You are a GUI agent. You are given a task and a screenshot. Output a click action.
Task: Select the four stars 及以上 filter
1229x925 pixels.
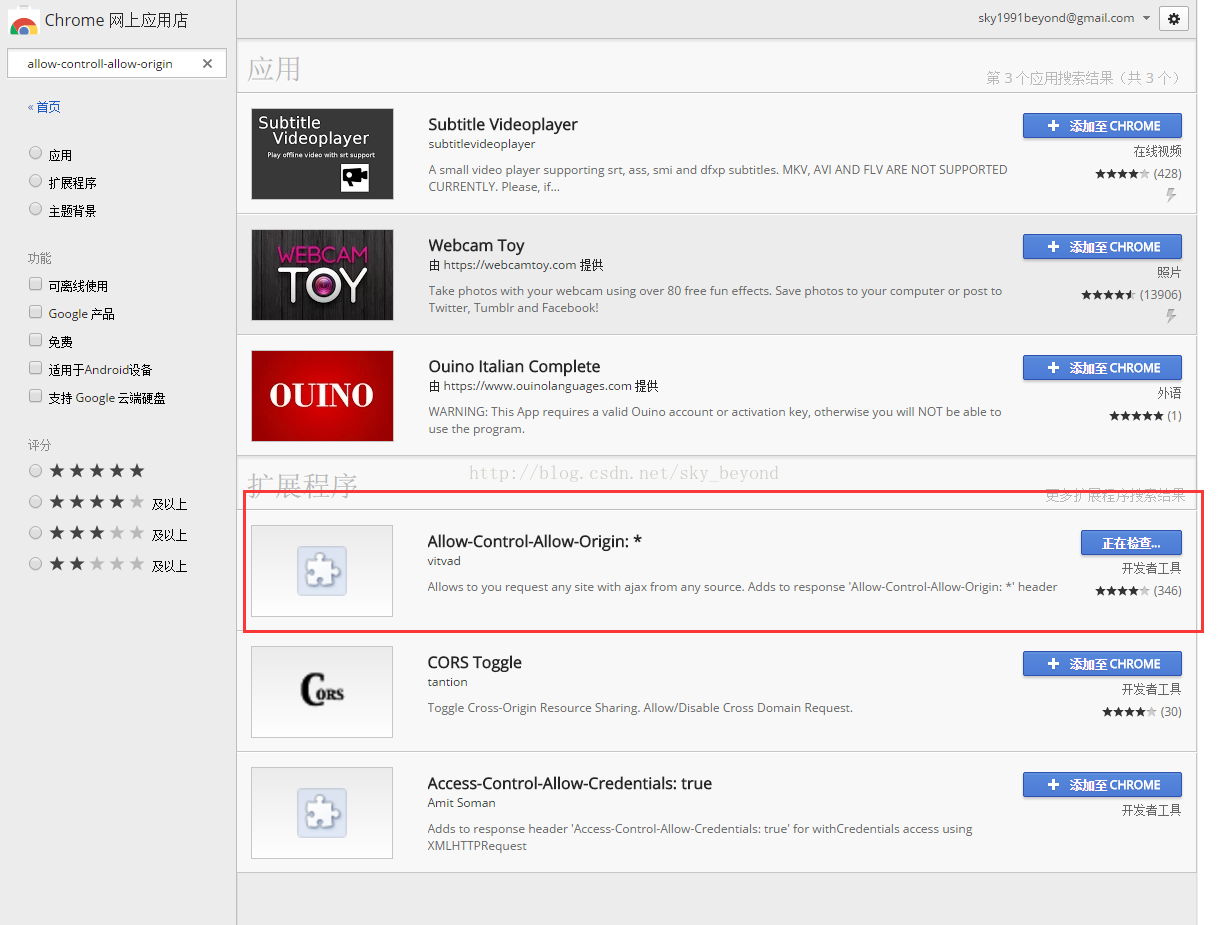click(x=36, y=502)
